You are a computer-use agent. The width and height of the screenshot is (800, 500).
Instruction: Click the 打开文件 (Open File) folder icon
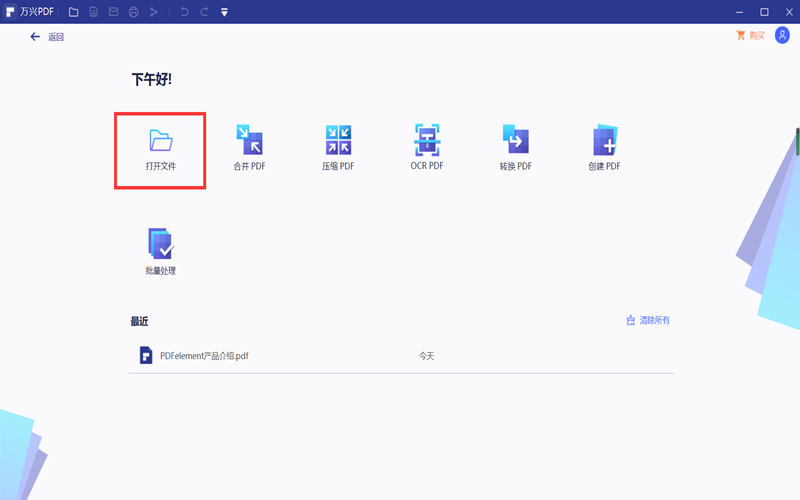tap(160, 140)
